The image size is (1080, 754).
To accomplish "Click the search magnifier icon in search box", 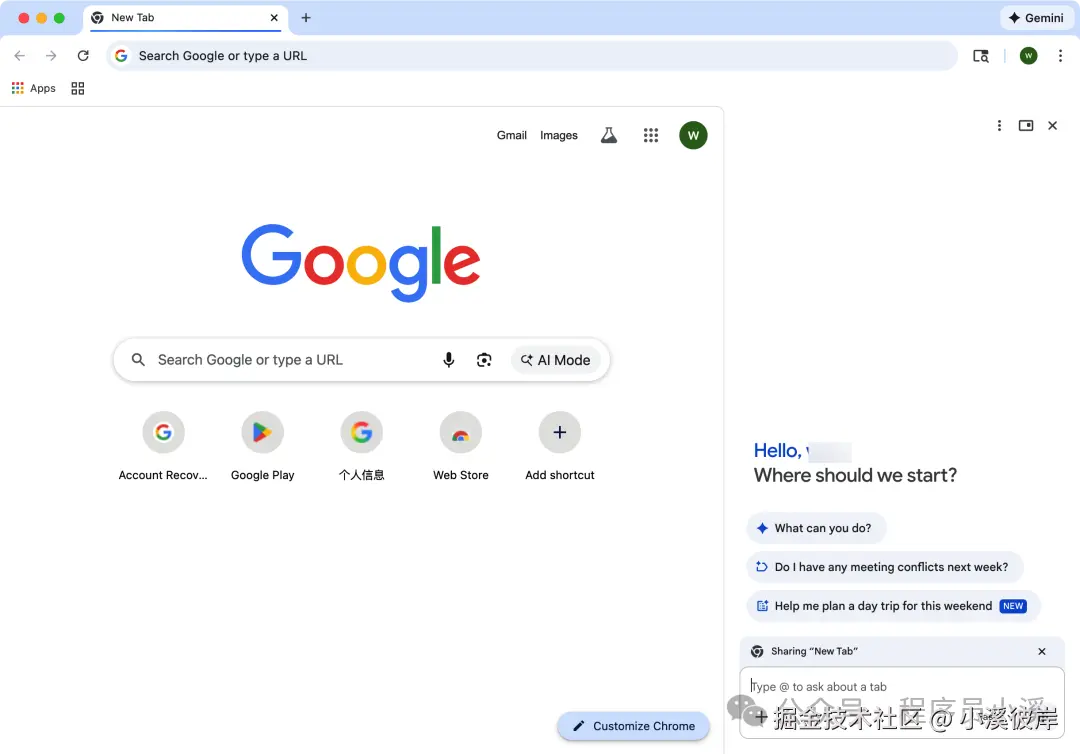I will tap(138, 360).
